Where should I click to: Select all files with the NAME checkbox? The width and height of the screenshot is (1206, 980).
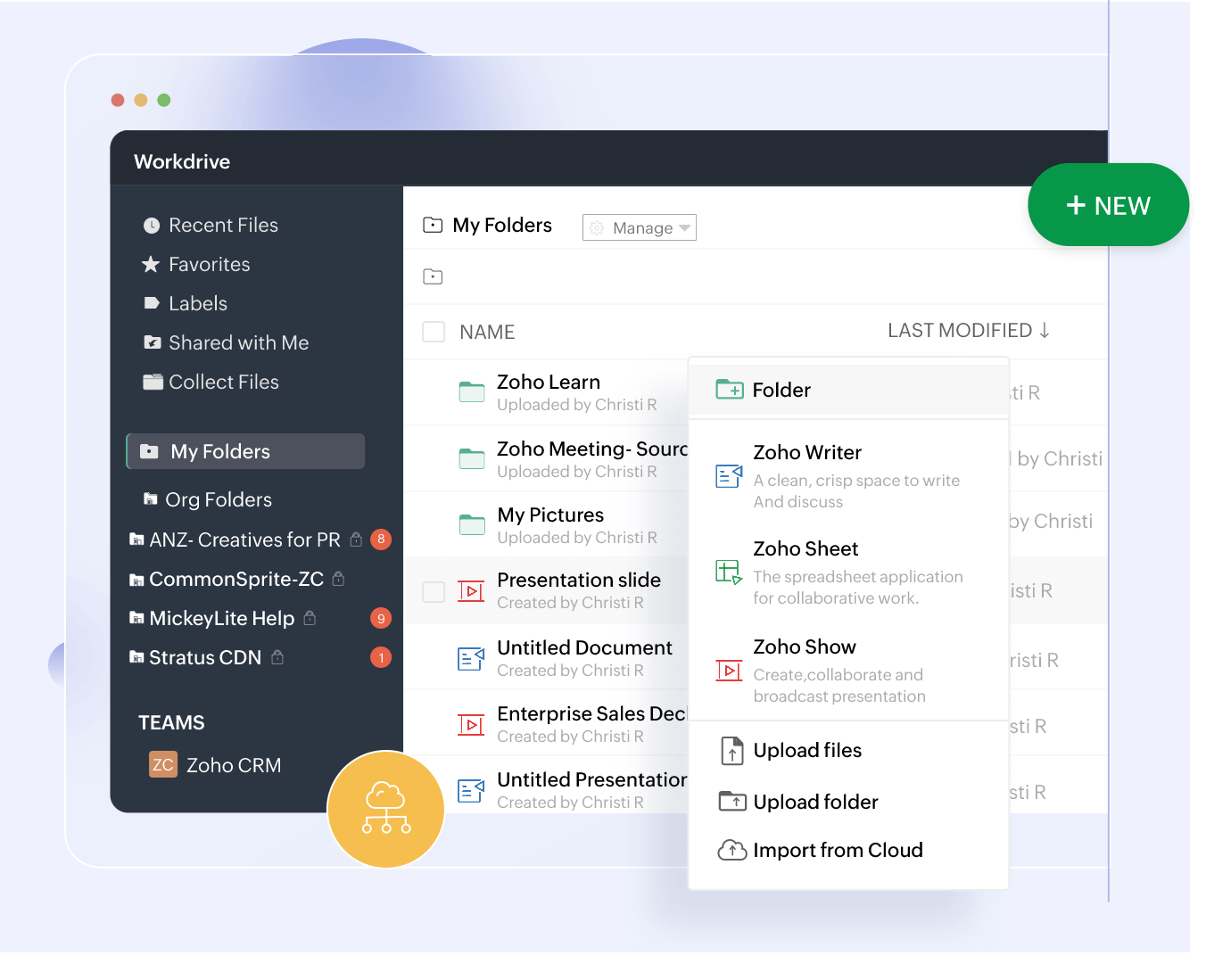click(434, 332)
